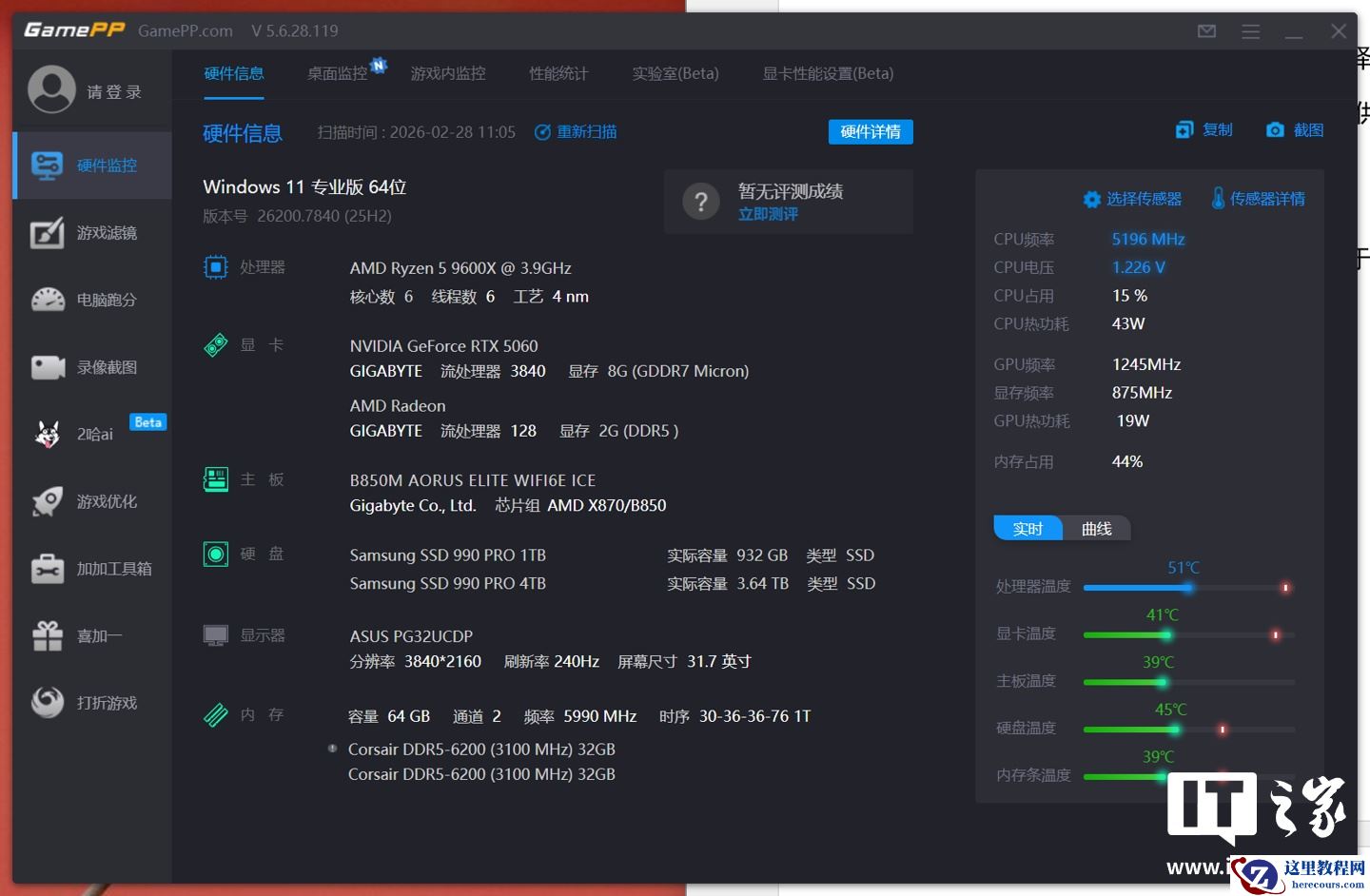Click the thermometer icon beside 传感器详情
This screenshot has height=896, width=1370.
click(1218, 198)
